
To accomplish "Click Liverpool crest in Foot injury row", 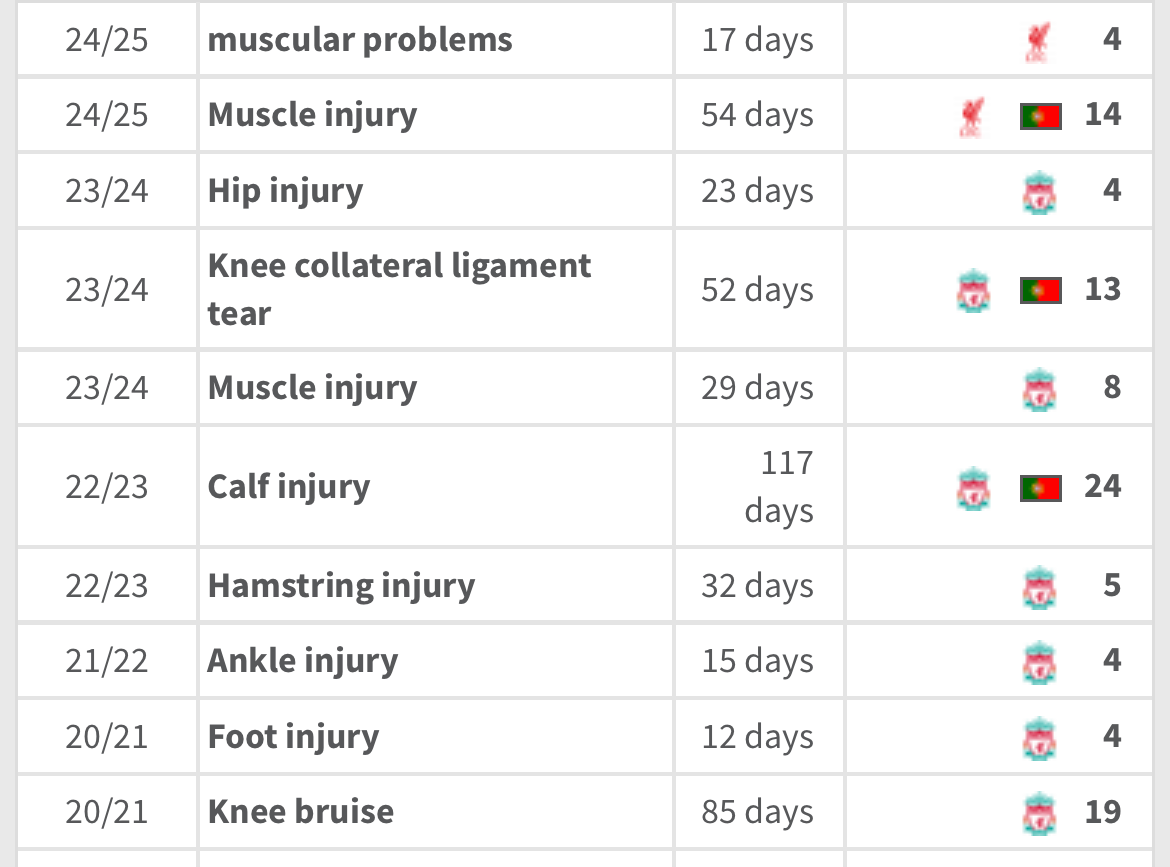I will click(1039, 739).
